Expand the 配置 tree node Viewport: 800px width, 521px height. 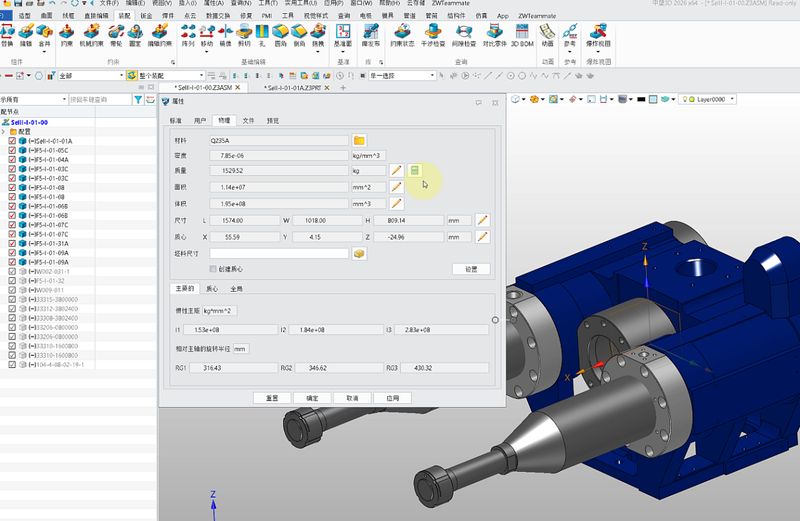[4, 131]
